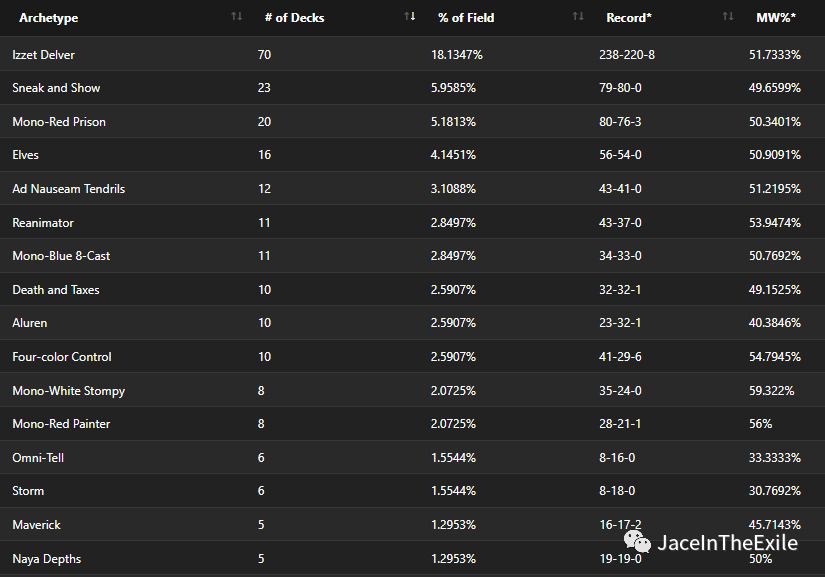Viewport: 825px width, 577px height.
Task: Select Elves in the archetype list
Action: click(26, 155)
